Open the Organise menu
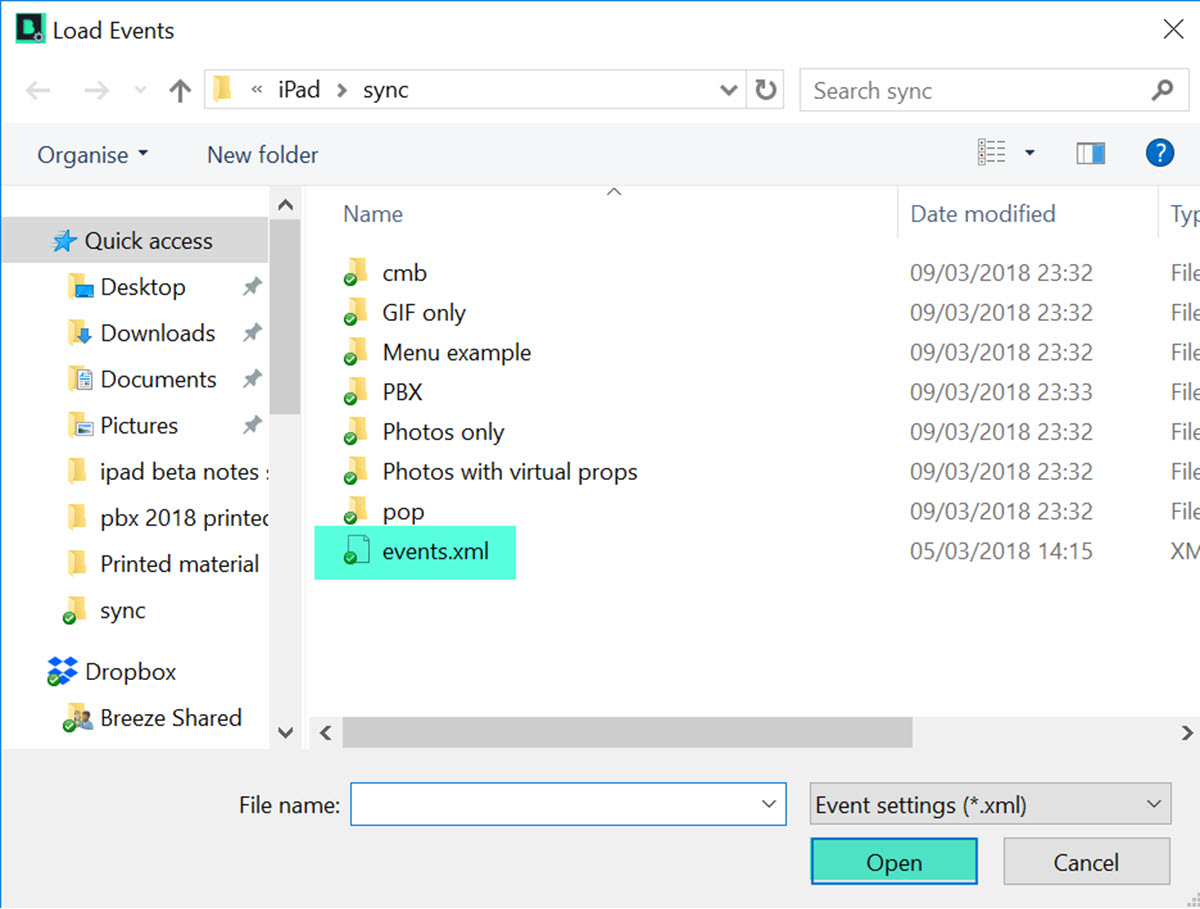Image resolution: width=1200 pixels, height=909 pixels. point(92,155)
